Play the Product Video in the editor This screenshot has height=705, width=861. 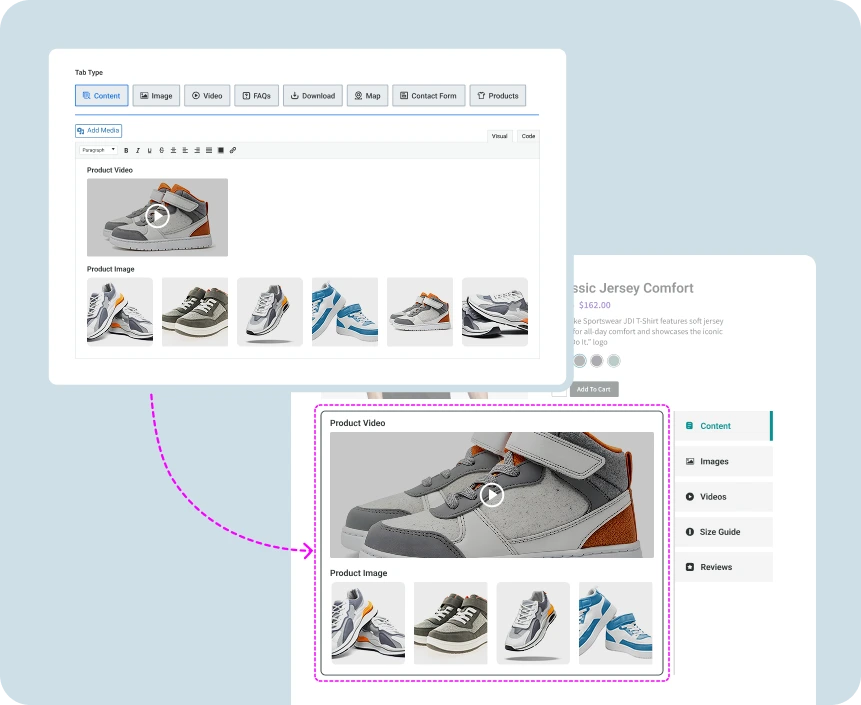pyautogui.click(x=157, y=216)
